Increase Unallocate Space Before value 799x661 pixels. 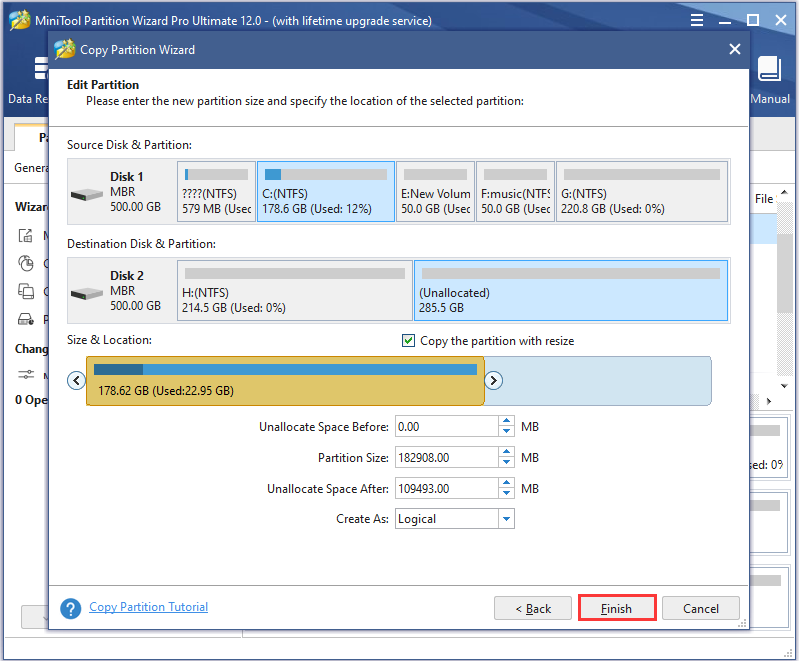506,421
